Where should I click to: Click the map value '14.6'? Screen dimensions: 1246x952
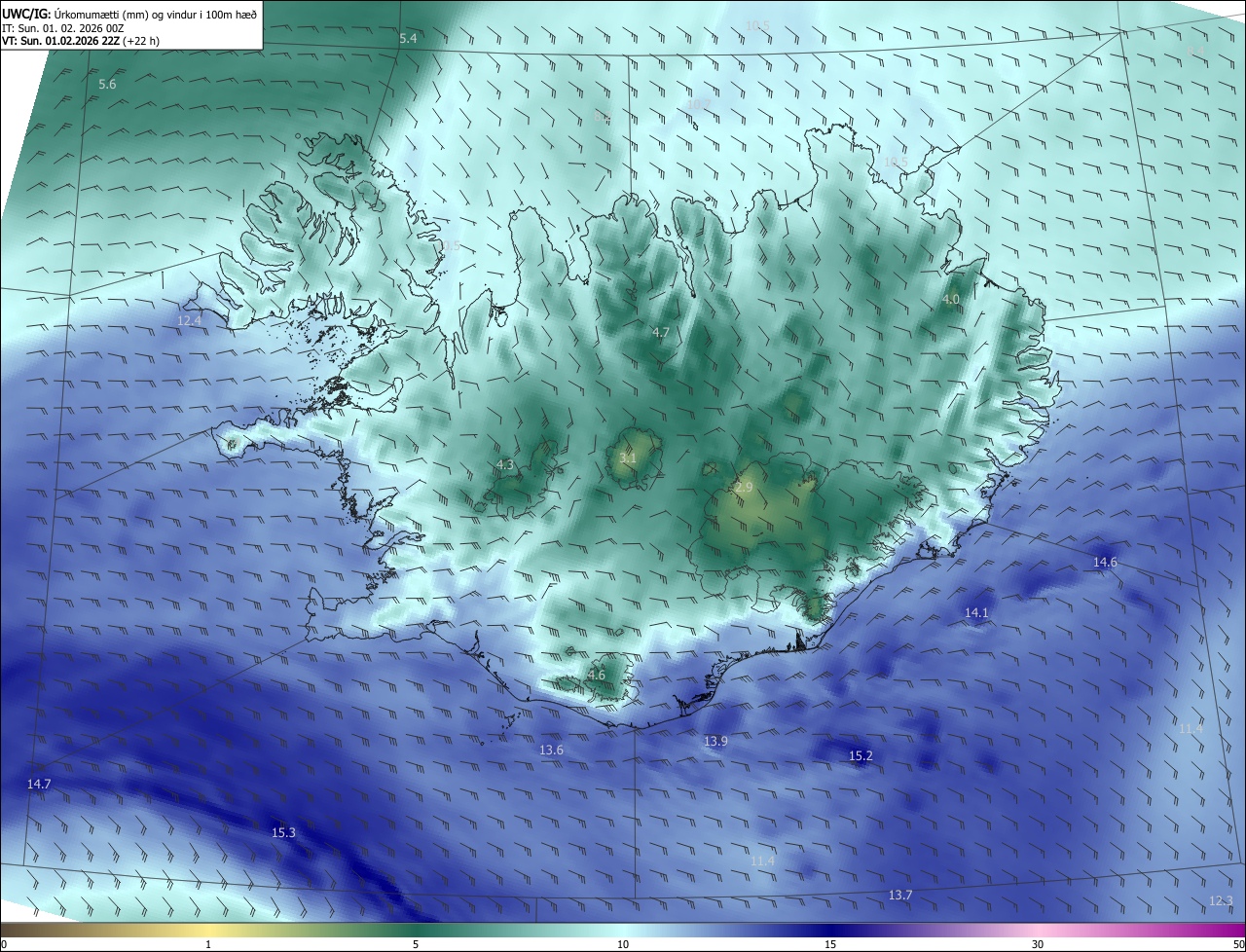1105,563
